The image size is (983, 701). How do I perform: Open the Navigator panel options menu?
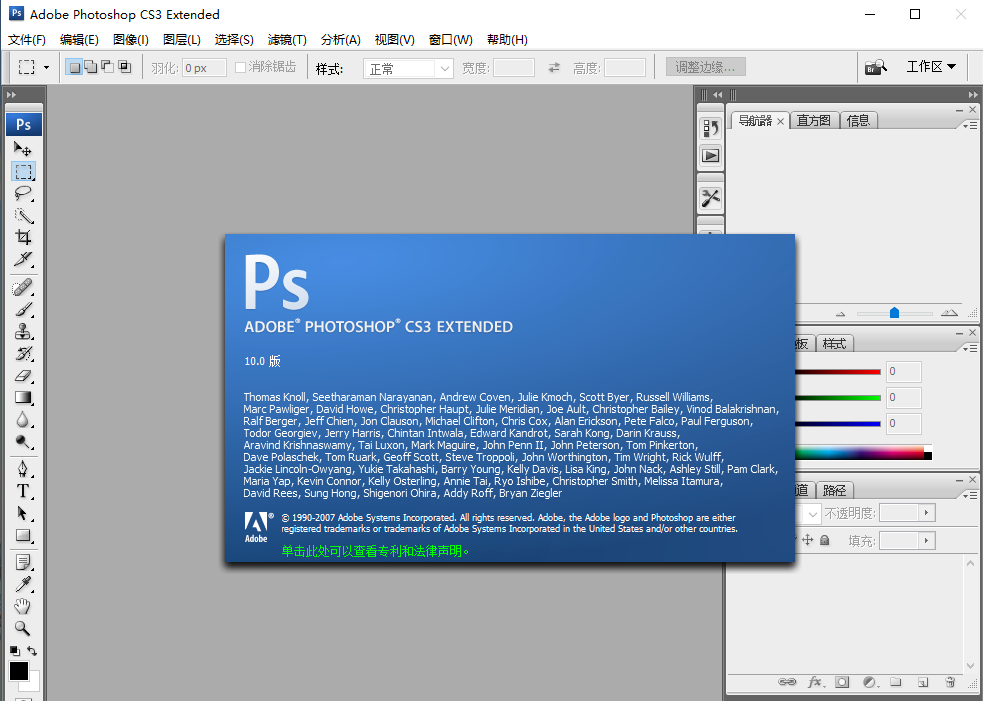970,126
